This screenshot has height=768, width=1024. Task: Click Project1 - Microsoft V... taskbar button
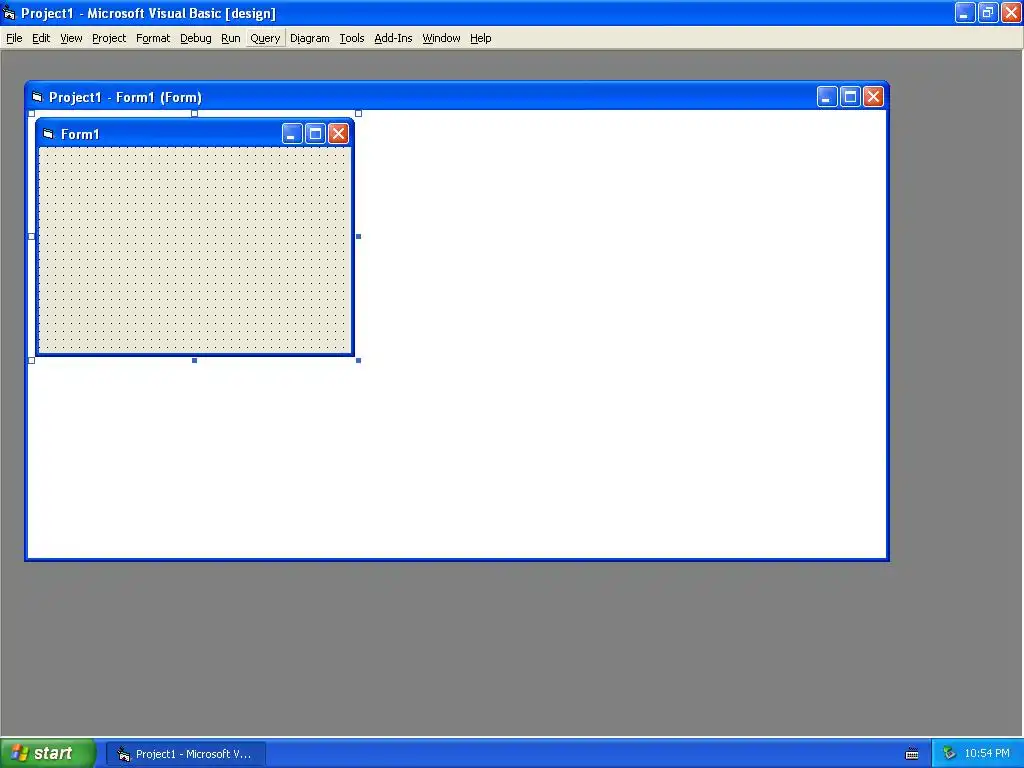185,754
